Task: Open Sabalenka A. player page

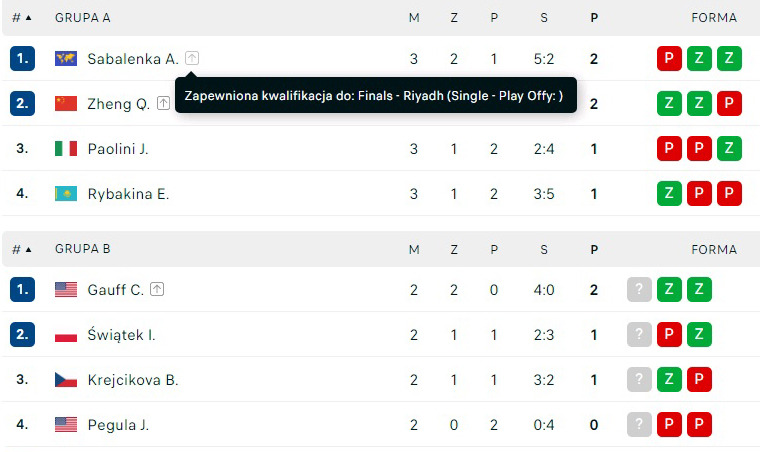Action: (133, 59)
